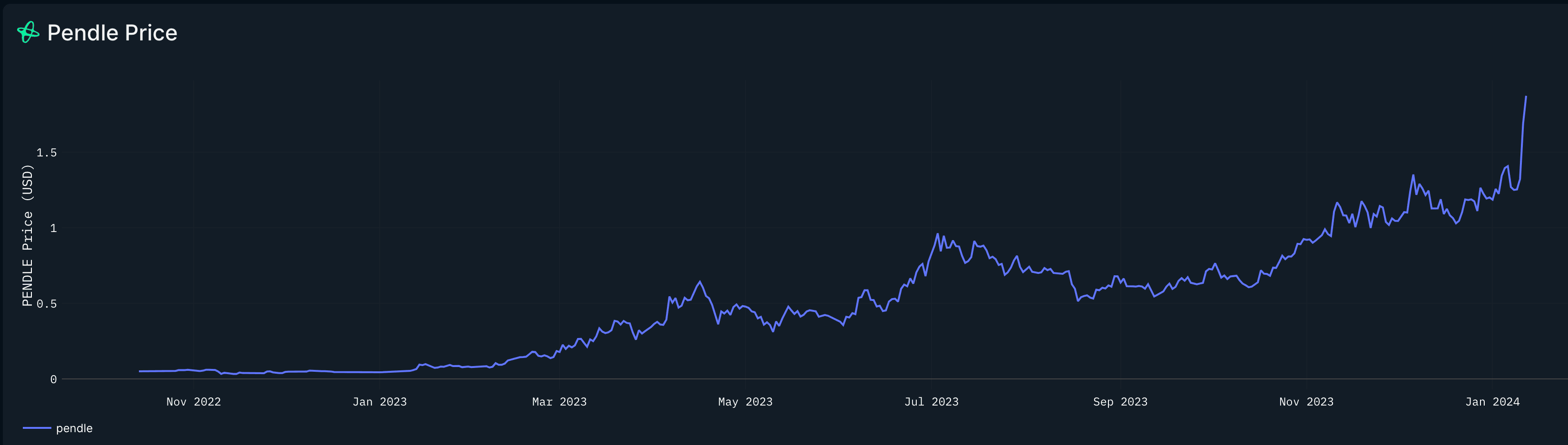
Task: Select the Jan 2024 x-axis label
Action: (1492, 402)
